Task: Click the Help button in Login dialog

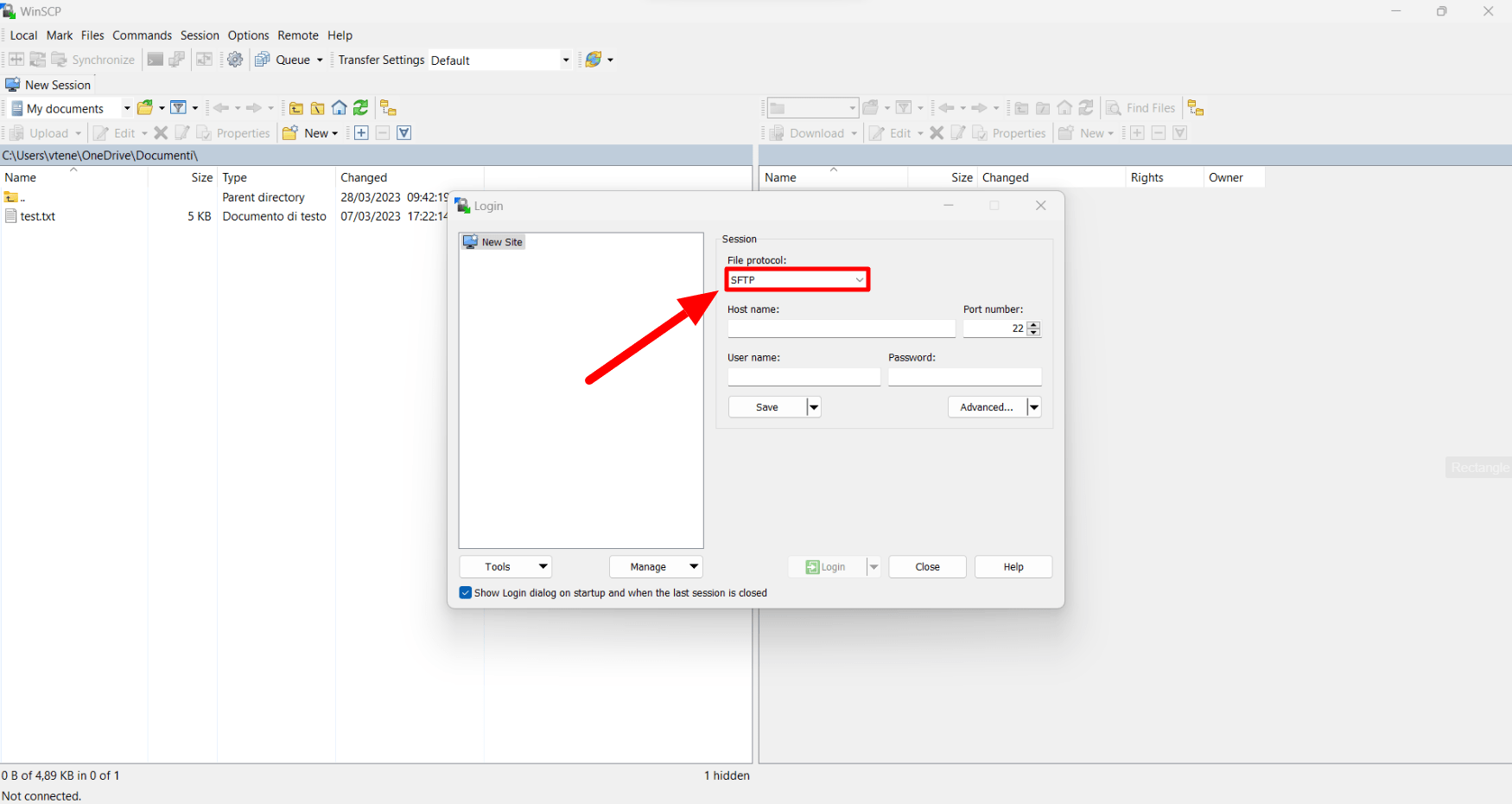Action: 1013,567
